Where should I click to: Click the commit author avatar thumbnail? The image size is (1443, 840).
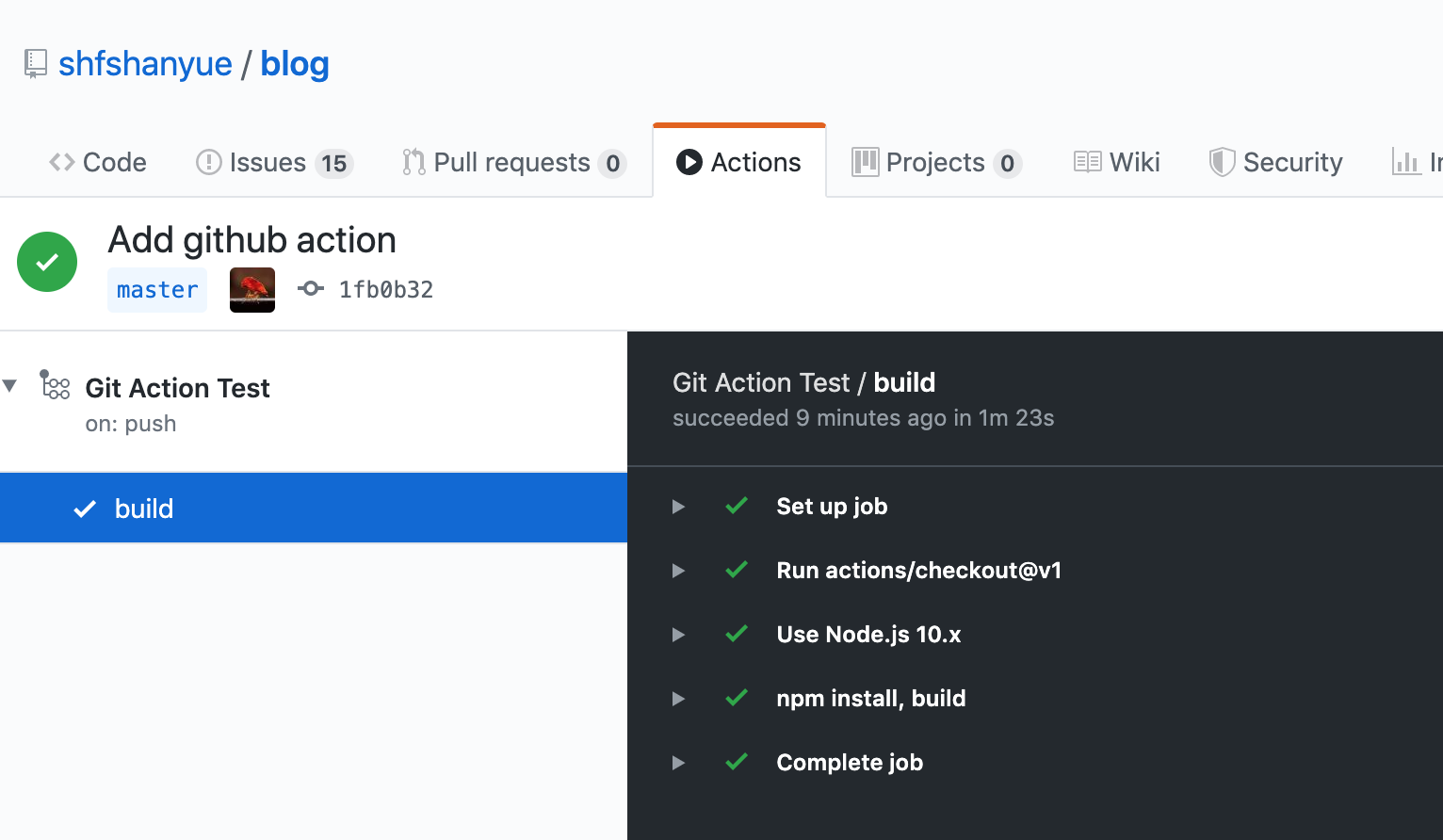[252, 290]
